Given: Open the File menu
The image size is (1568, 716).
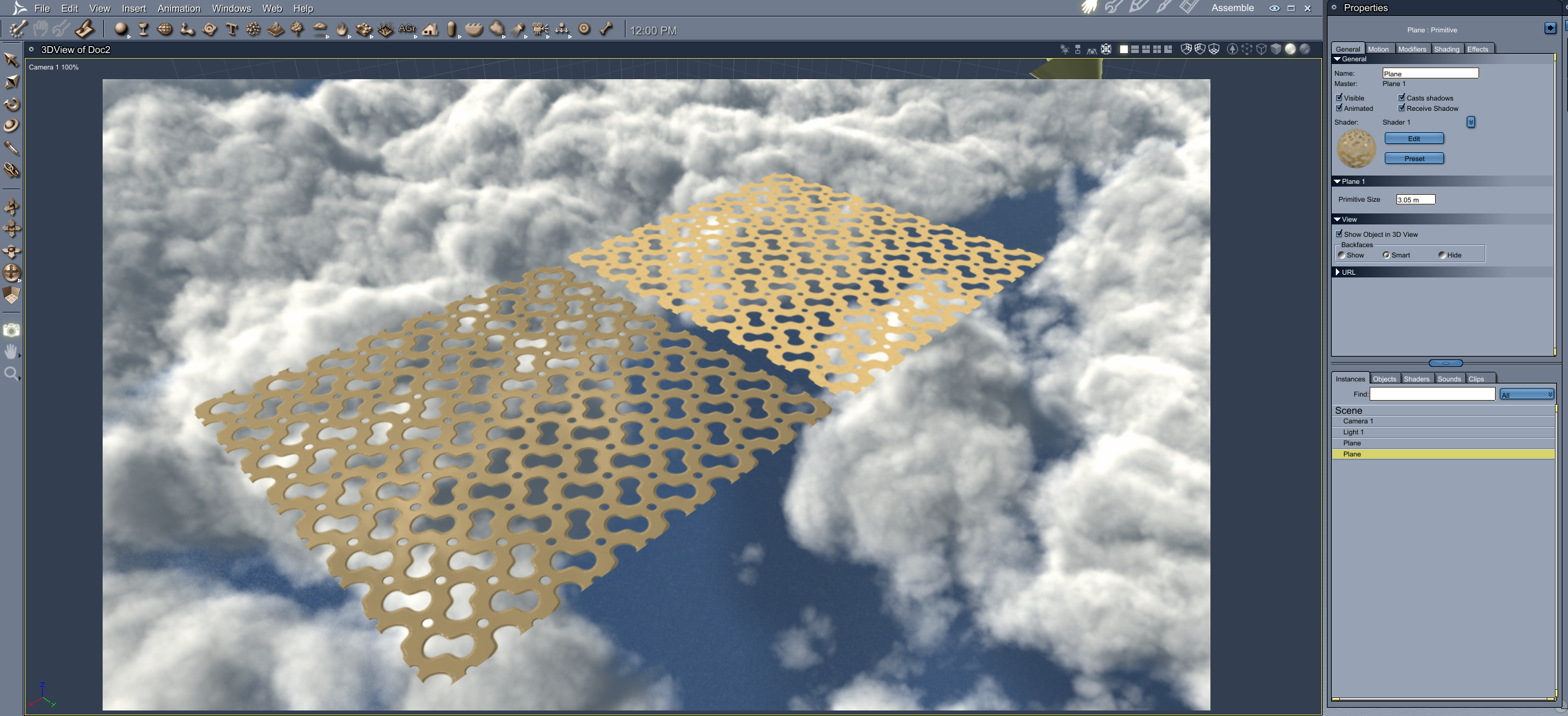Looking at the screenshot, I should pyautogui.click(x=42, y=8).
